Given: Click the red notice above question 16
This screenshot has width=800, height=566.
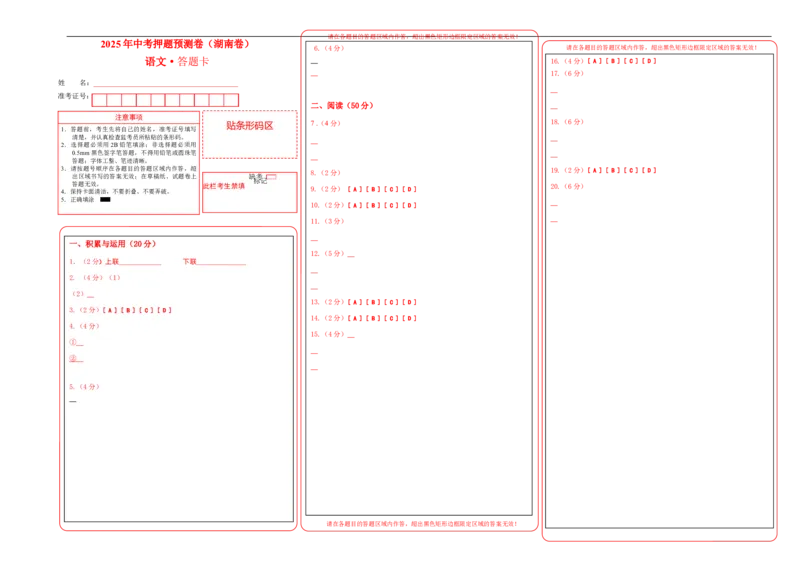Looking at the screenshot, I should (x=662, y=47).
